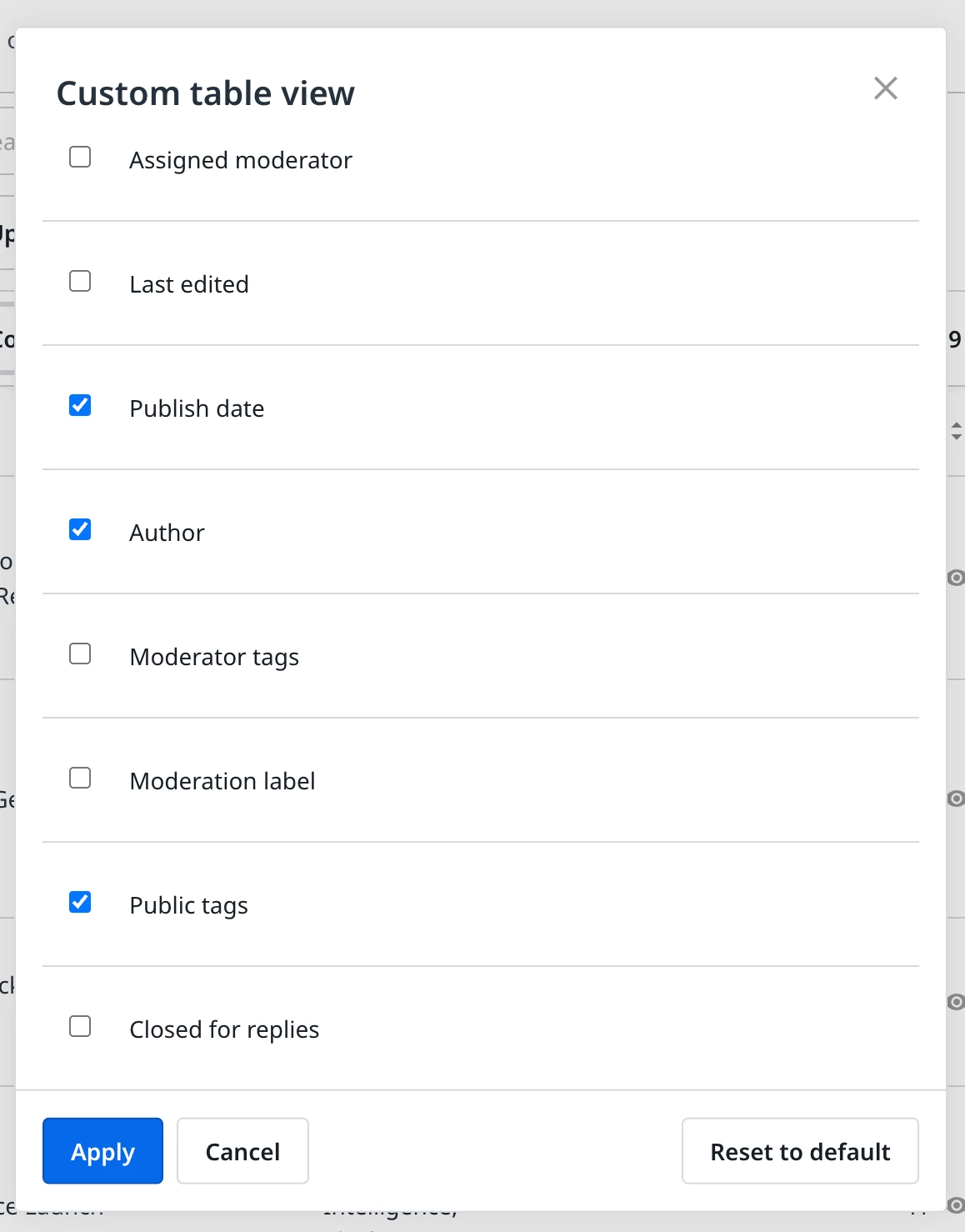Screen dimensions: 965x1232
Task: Click the Closed for replies label
Action: [x=224, y=1029]
